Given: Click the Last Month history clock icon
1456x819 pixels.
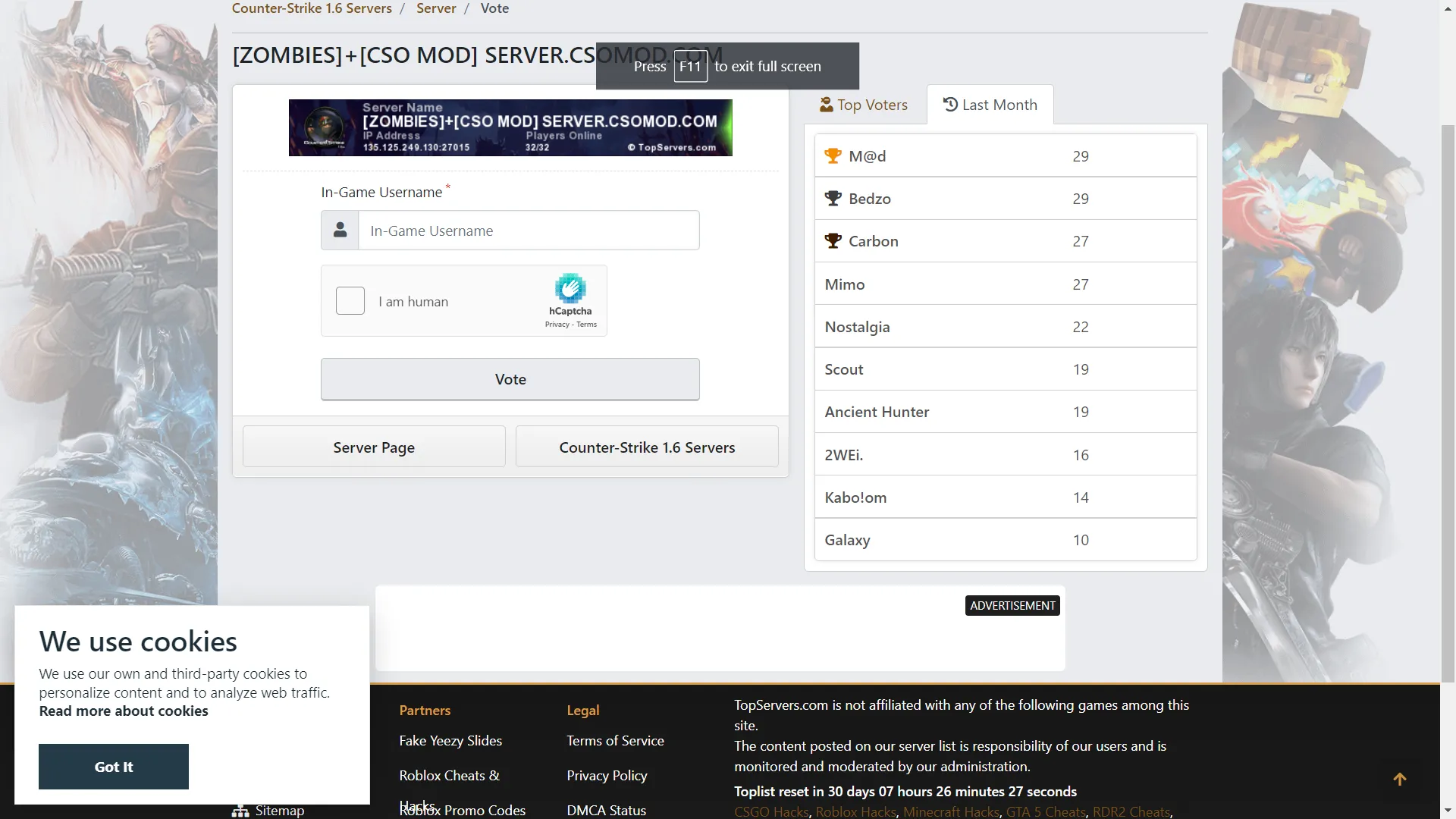Looking at the screenshot, I should point(950,104).
